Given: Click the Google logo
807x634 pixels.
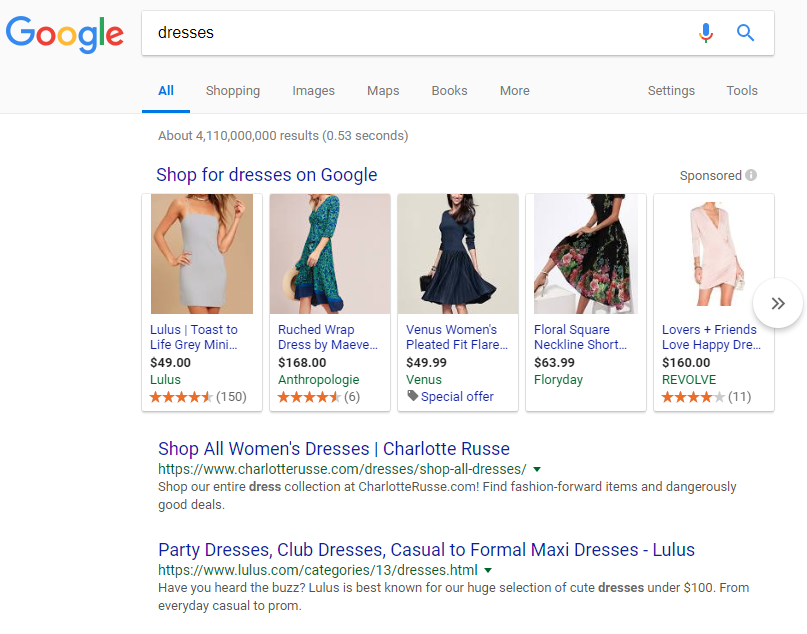Looking at the screenshot, I should [65, 34].
